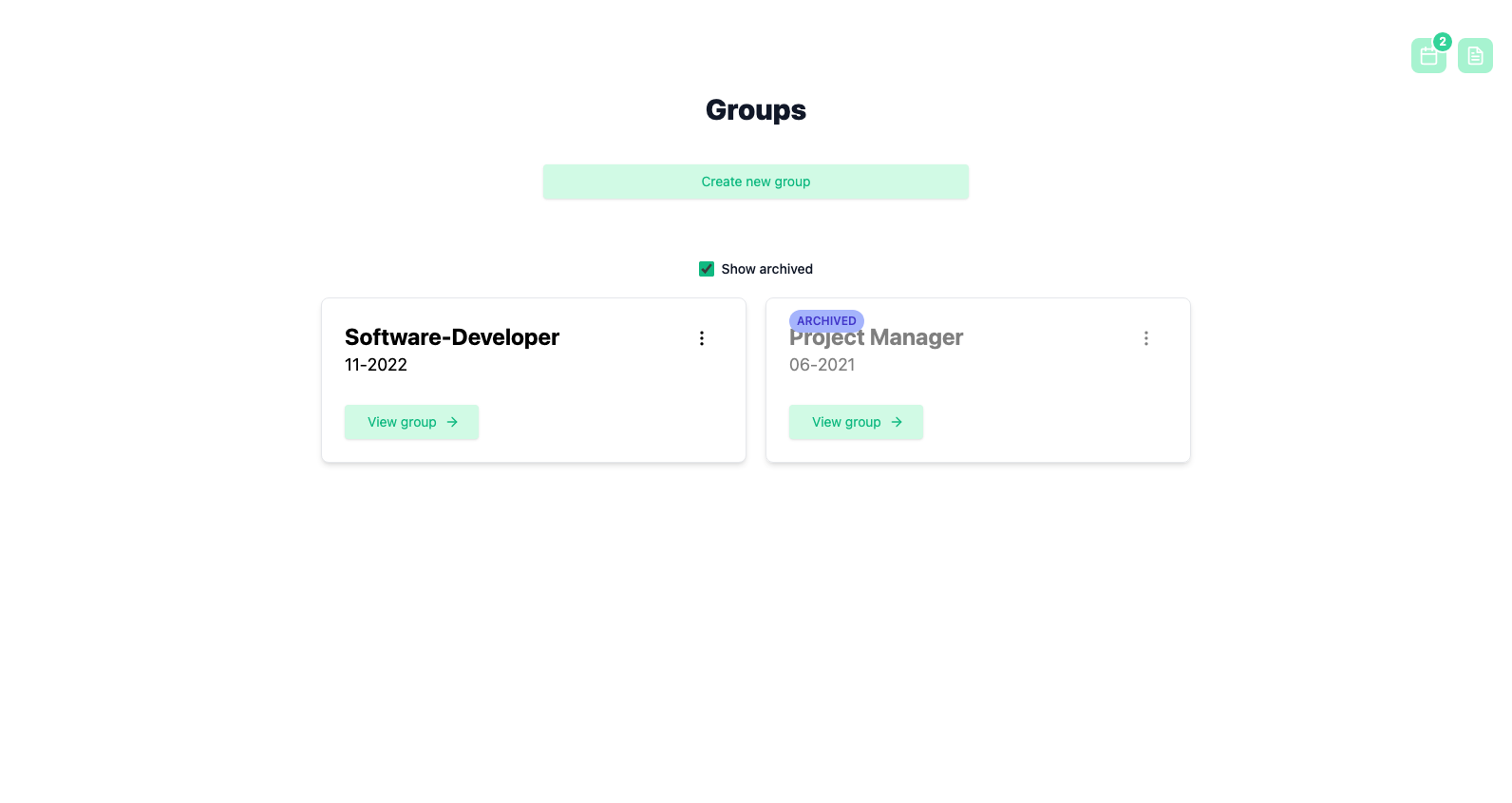This screenshot has width=1512, height=803.
Task: Open the document icon in top-right corner
Action: 1474,56
